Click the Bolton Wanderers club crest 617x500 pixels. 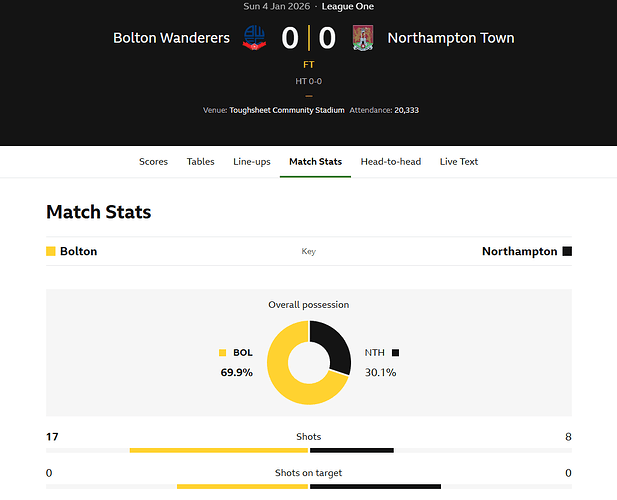[x=256, y=39]
